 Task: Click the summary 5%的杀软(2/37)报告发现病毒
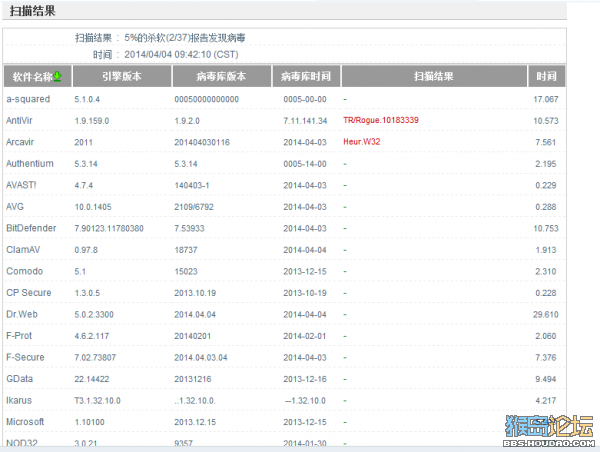tap(185, 38)
